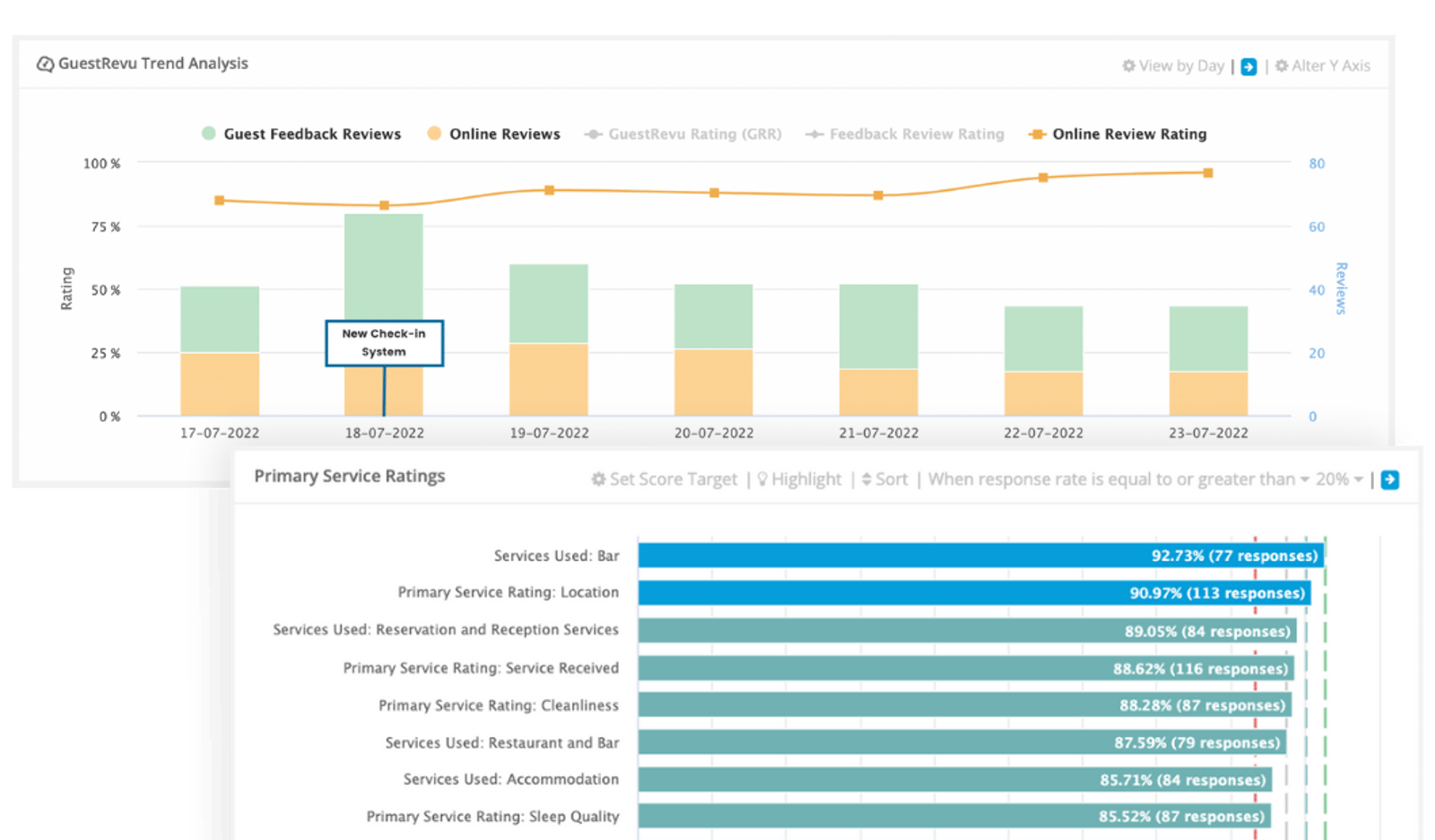
Task: Click the 21-07-2022 date label on x-axis
Action: click(x=879, y=433)
